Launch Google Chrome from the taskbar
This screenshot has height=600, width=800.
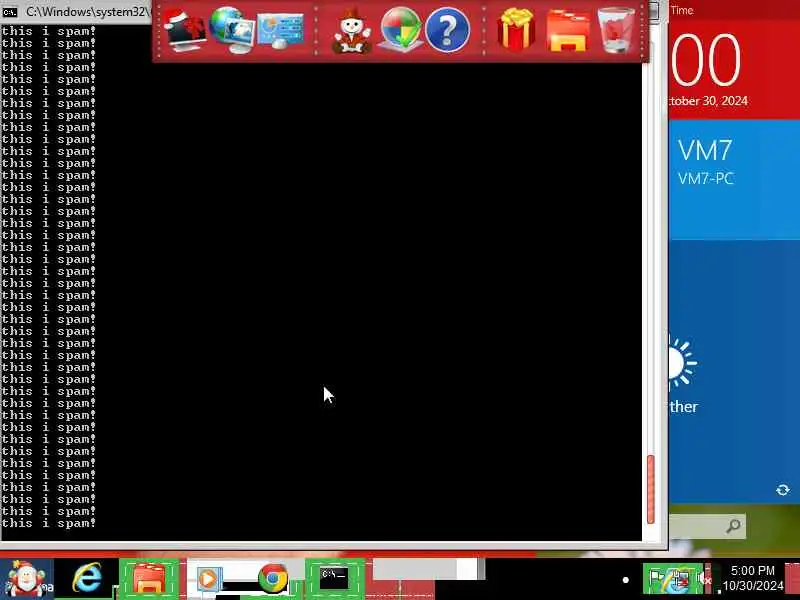[x=272, y=579]
